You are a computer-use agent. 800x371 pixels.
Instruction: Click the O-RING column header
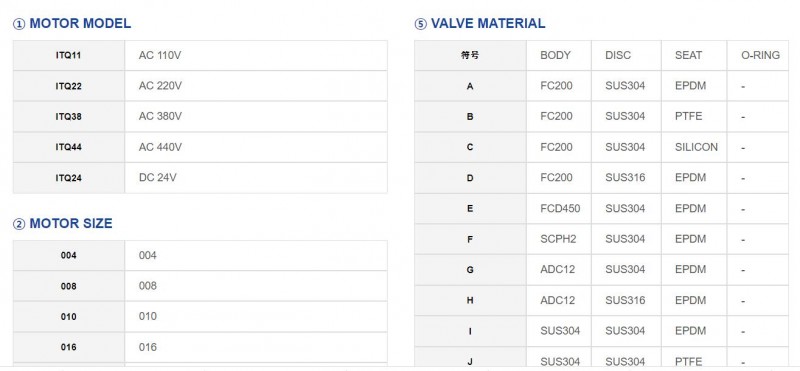[x=758, y=56]
